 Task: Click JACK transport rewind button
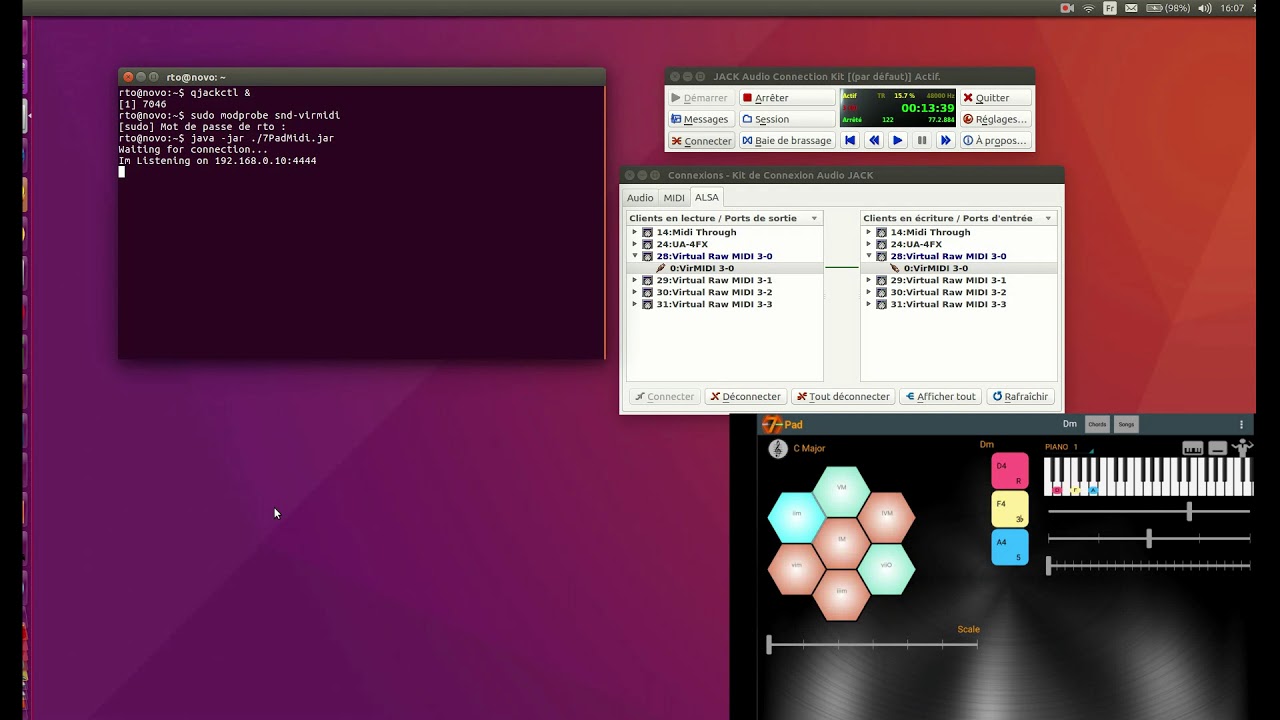tap(874, 141)
